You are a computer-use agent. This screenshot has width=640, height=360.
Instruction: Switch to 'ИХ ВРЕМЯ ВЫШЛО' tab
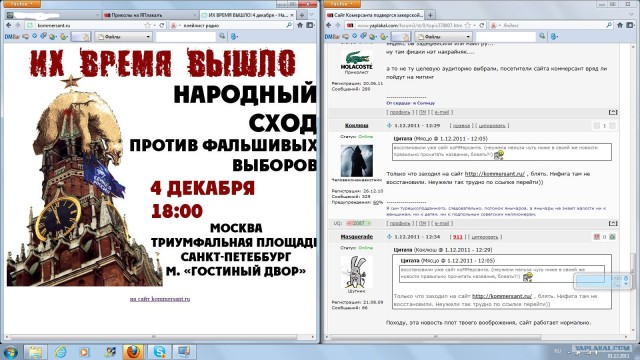[x=247, y=15]
